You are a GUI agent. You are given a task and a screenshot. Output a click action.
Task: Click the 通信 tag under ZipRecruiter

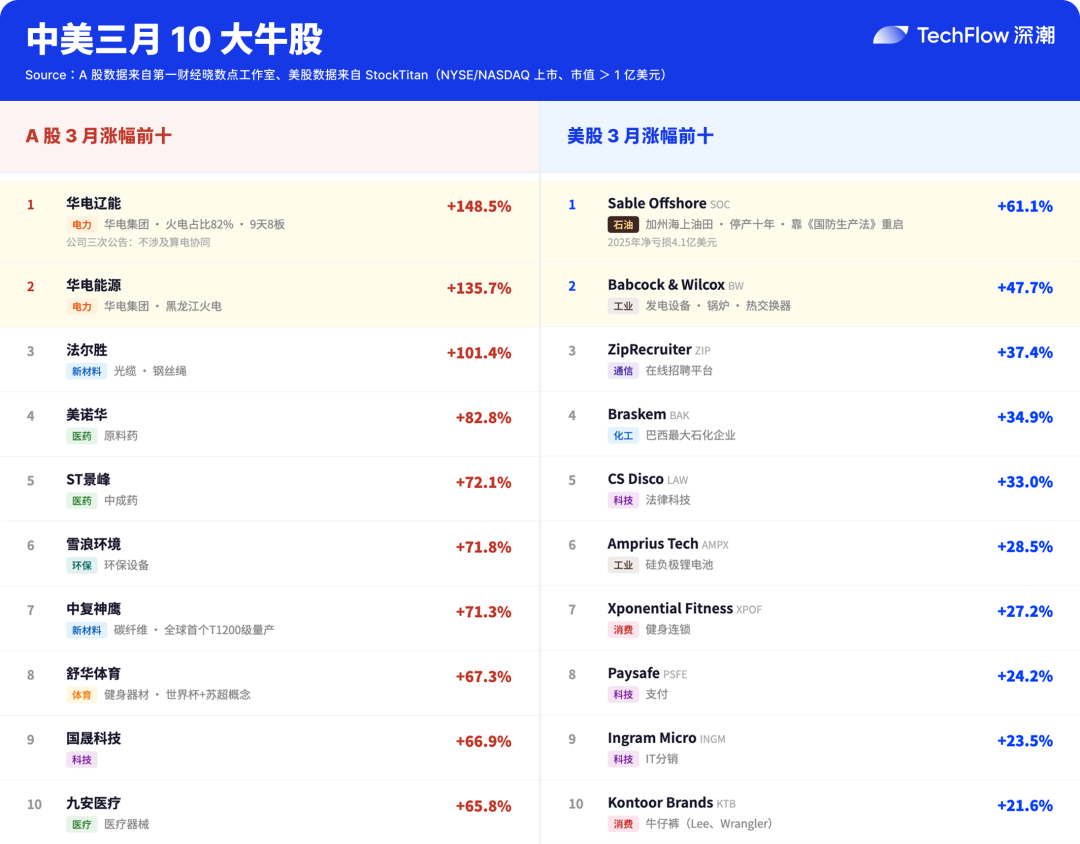pyautogui.click(x=623, y=371)
